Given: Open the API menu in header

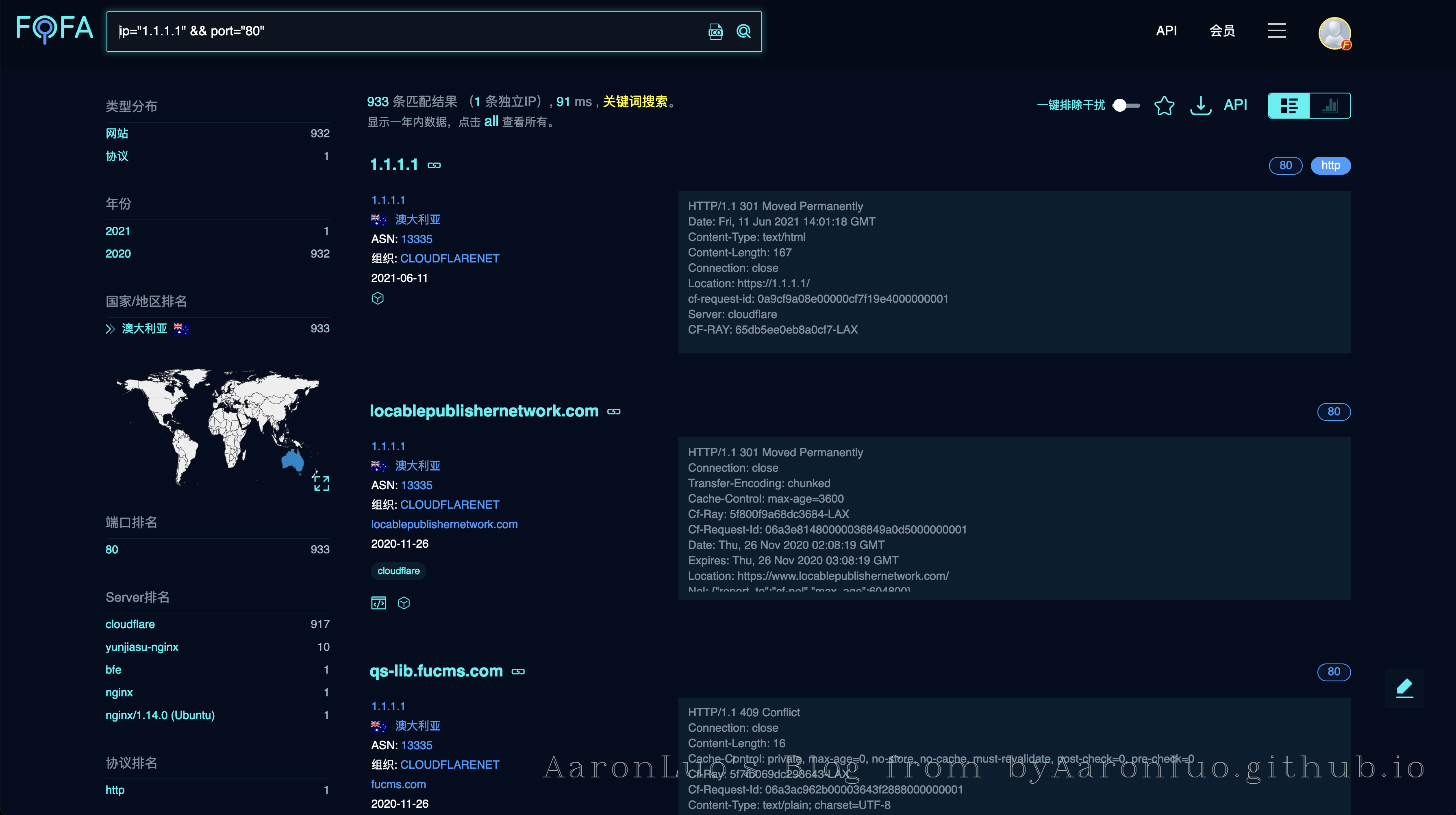Looking at the screenshot, I should tap(1166, 31).
